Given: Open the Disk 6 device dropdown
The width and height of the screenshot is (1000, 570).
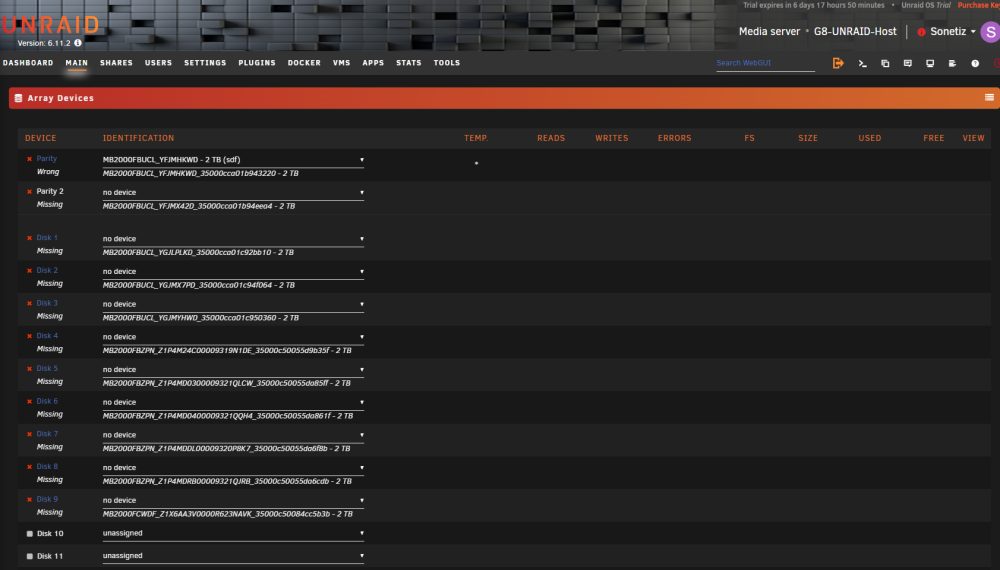Looking at the screenshot, I should [233, 402].
